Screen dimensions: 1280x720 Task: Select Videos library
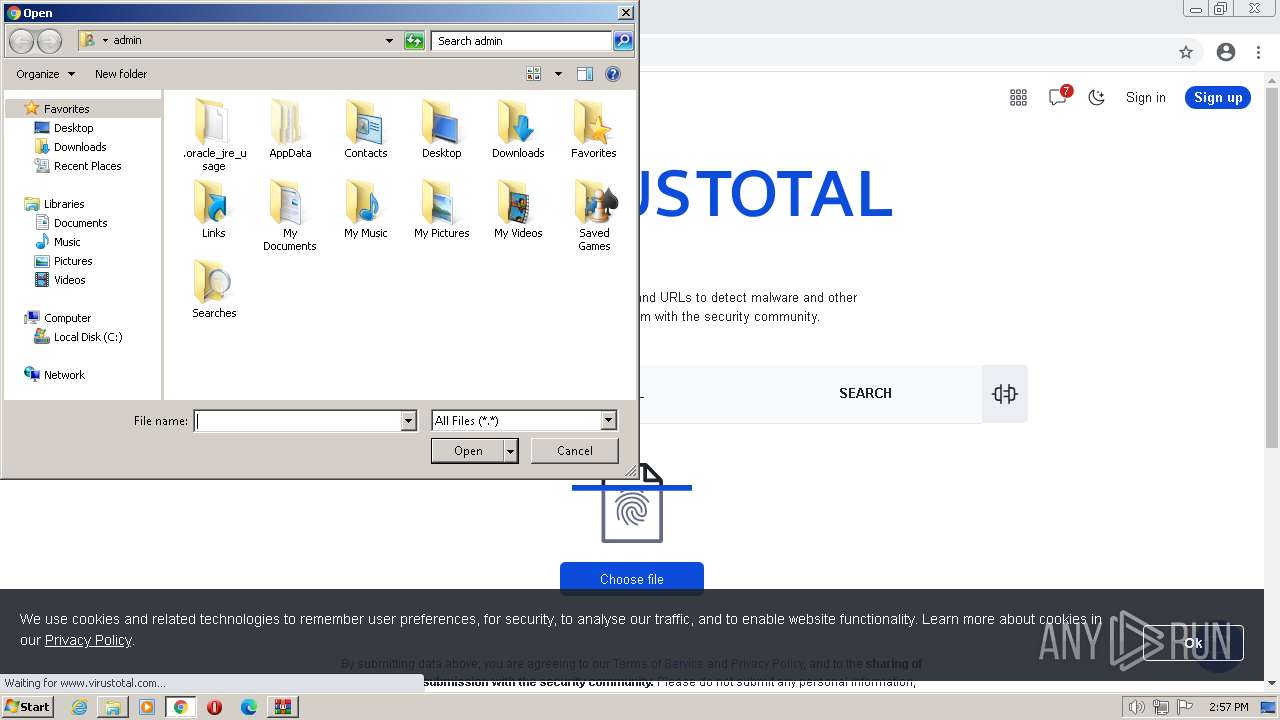tap(69, 280)
